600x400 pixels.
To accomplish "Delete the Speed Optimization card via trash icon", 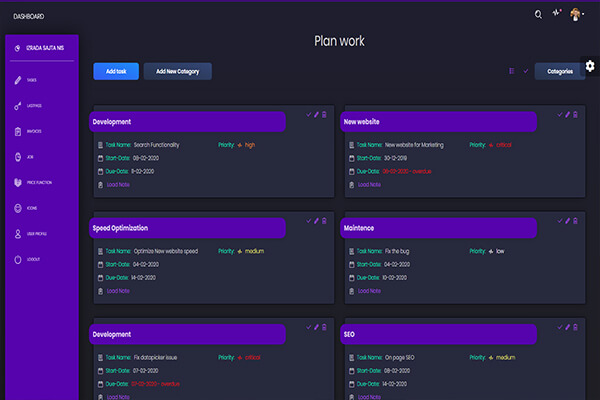I will click(324, 221).
